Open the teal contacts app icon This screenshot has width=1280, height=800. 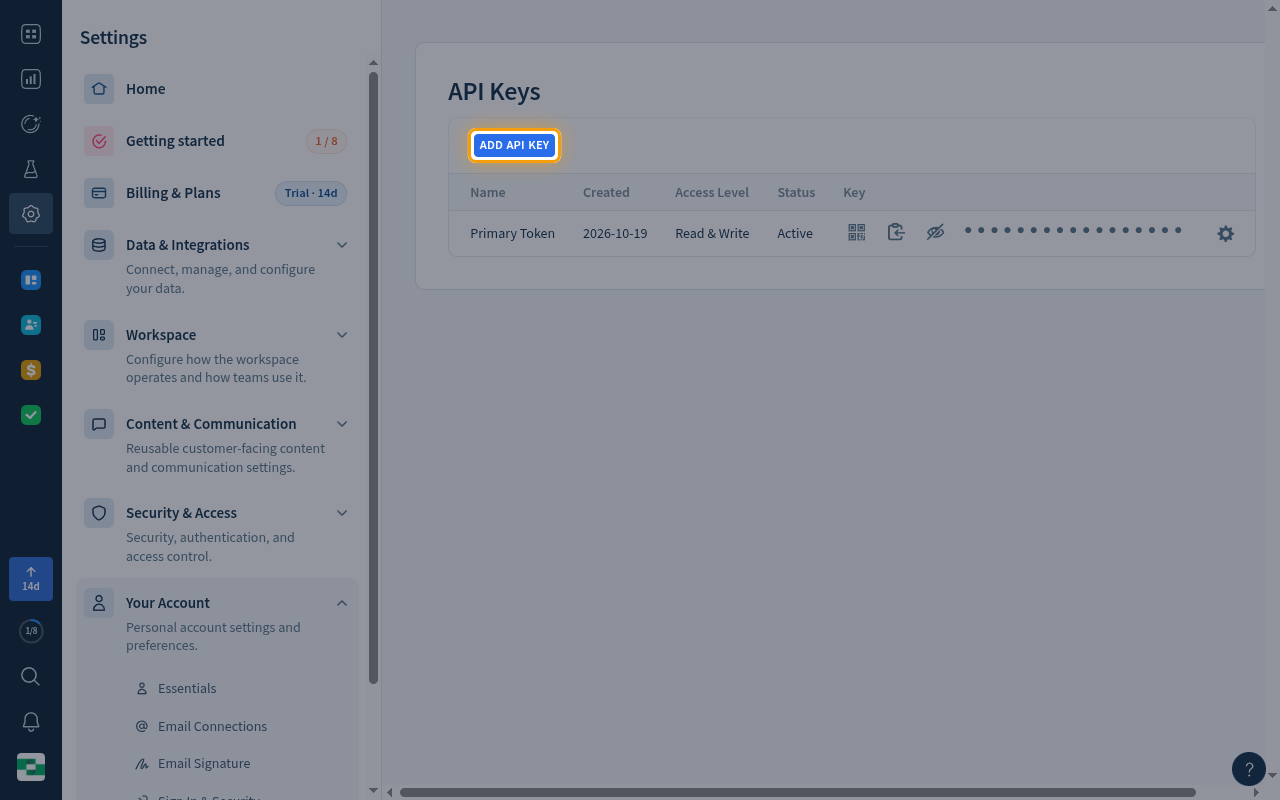(x=31, y=325)
